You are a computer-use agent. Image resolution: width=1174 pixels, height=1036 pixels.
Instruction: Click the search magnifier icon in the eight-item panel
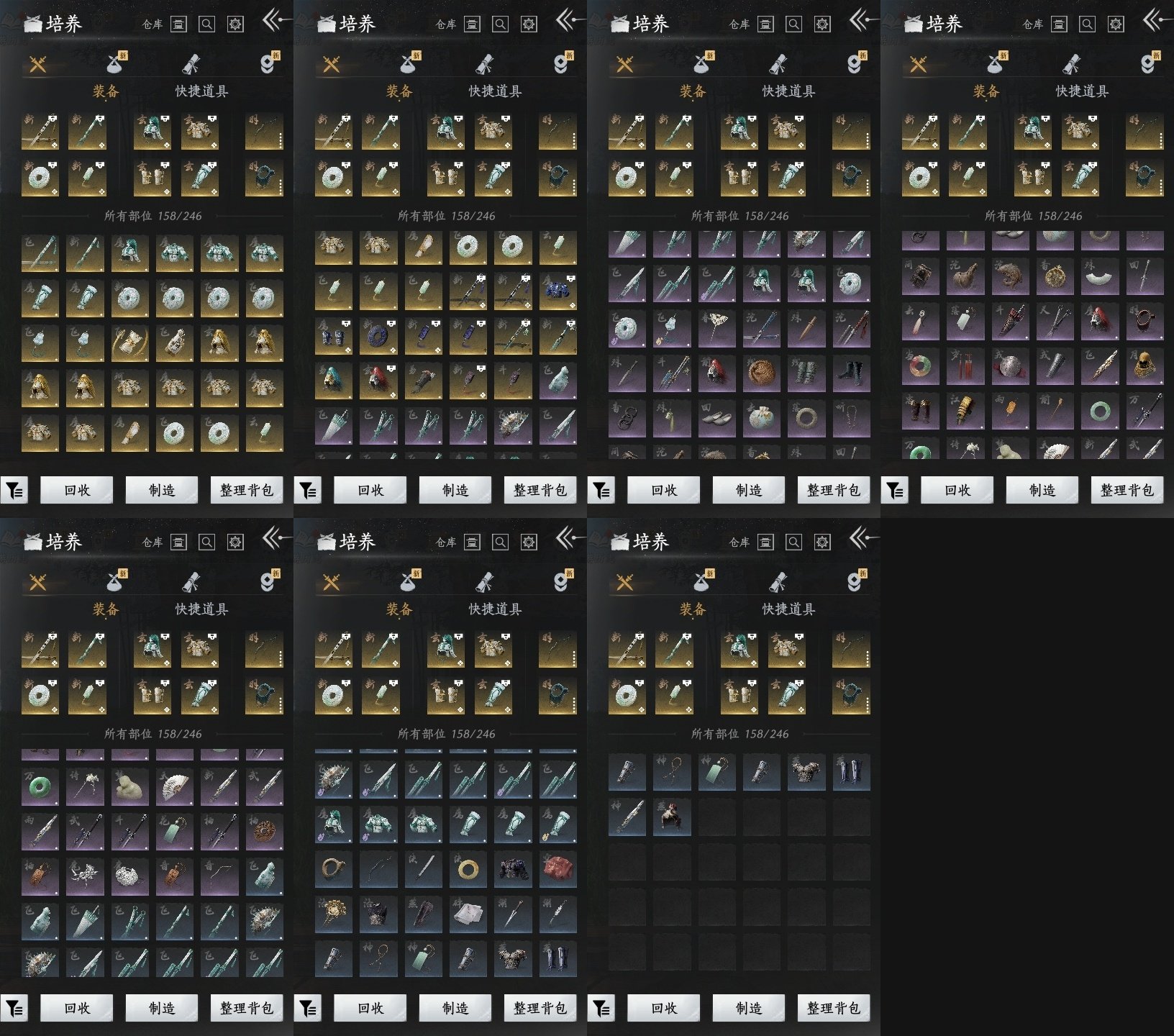[793, 542]
